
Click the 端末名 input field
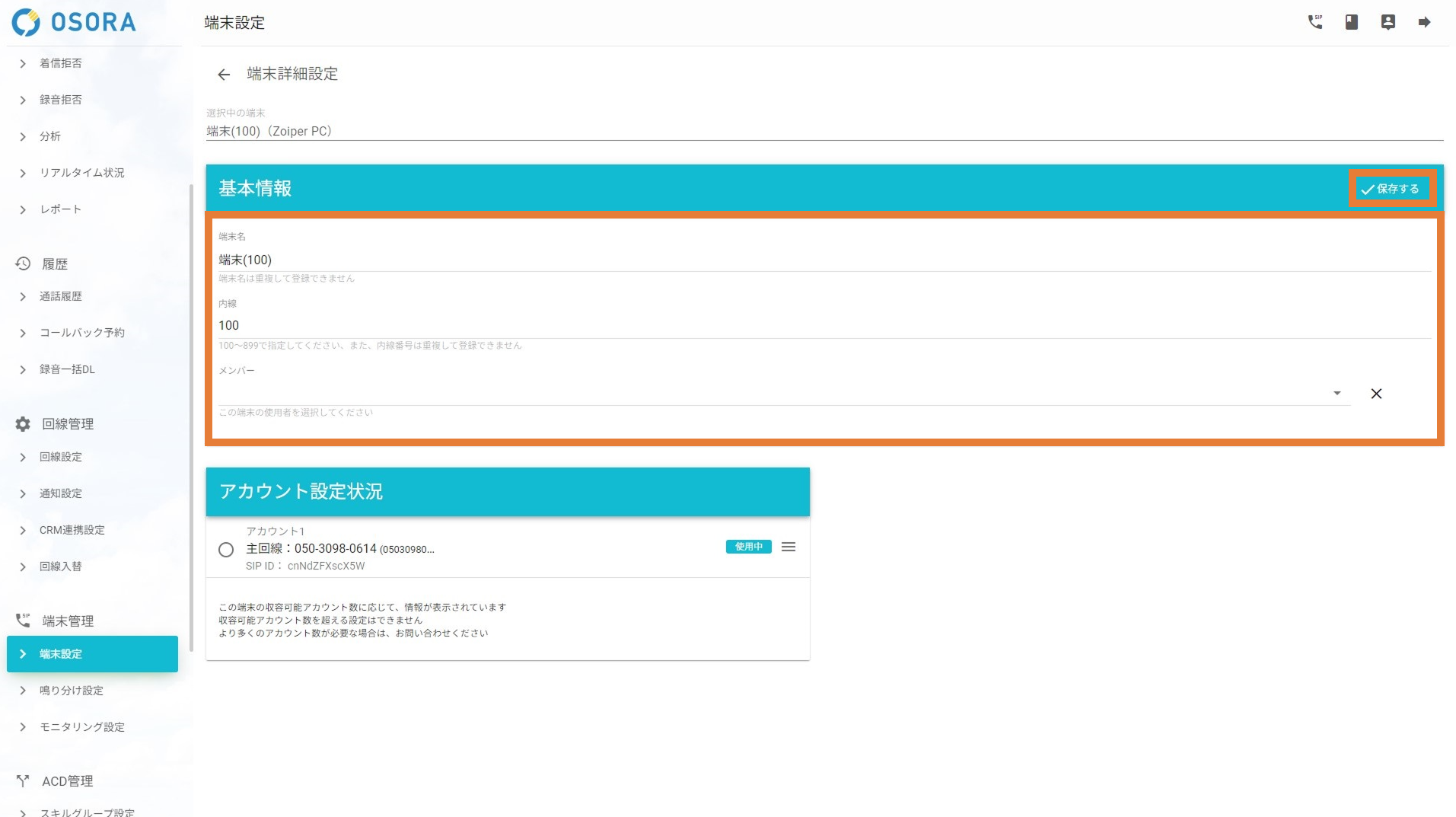coord(824,260)
